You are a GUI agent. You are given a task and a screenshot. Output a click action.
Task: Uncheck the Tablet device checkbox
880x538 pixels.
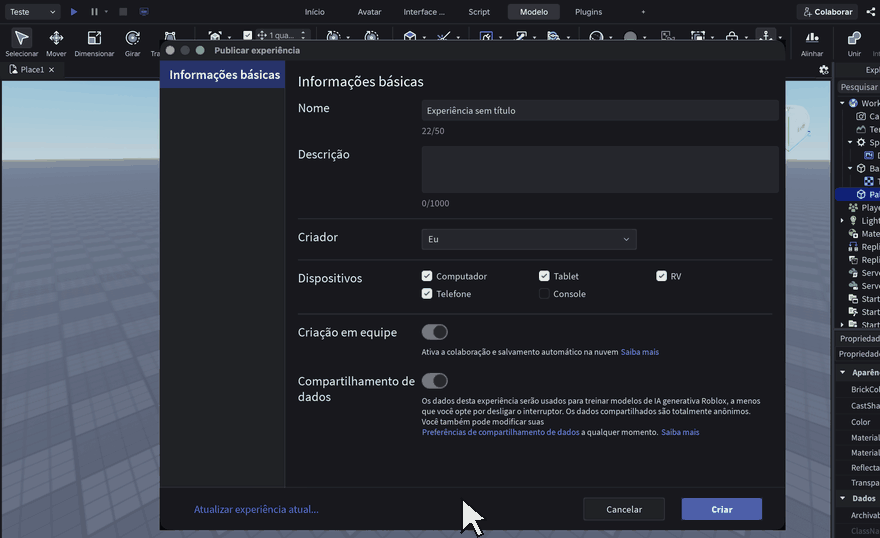(x=544, y=276)
